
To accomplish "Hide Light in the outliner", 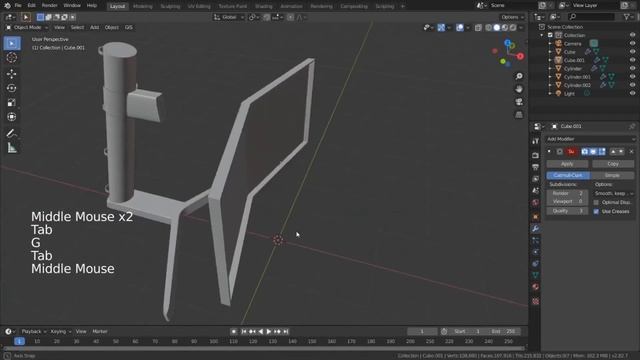I will click(632, 93).
